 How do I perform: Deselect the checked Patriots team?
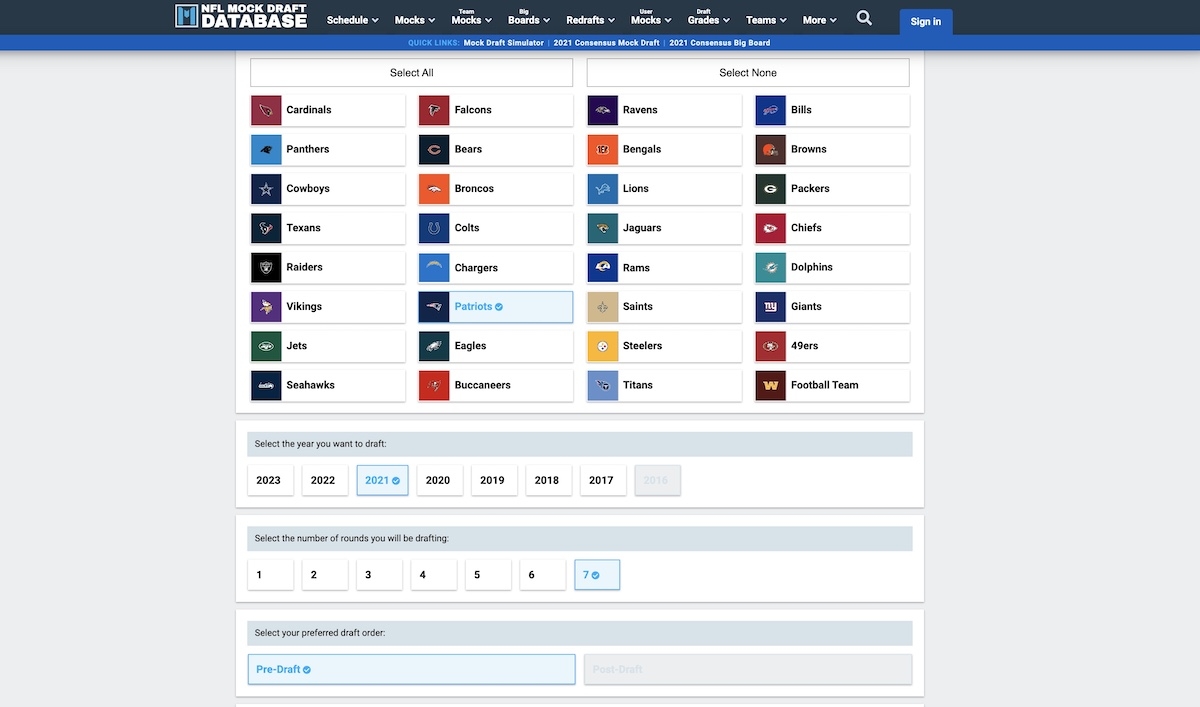[495, 307]
